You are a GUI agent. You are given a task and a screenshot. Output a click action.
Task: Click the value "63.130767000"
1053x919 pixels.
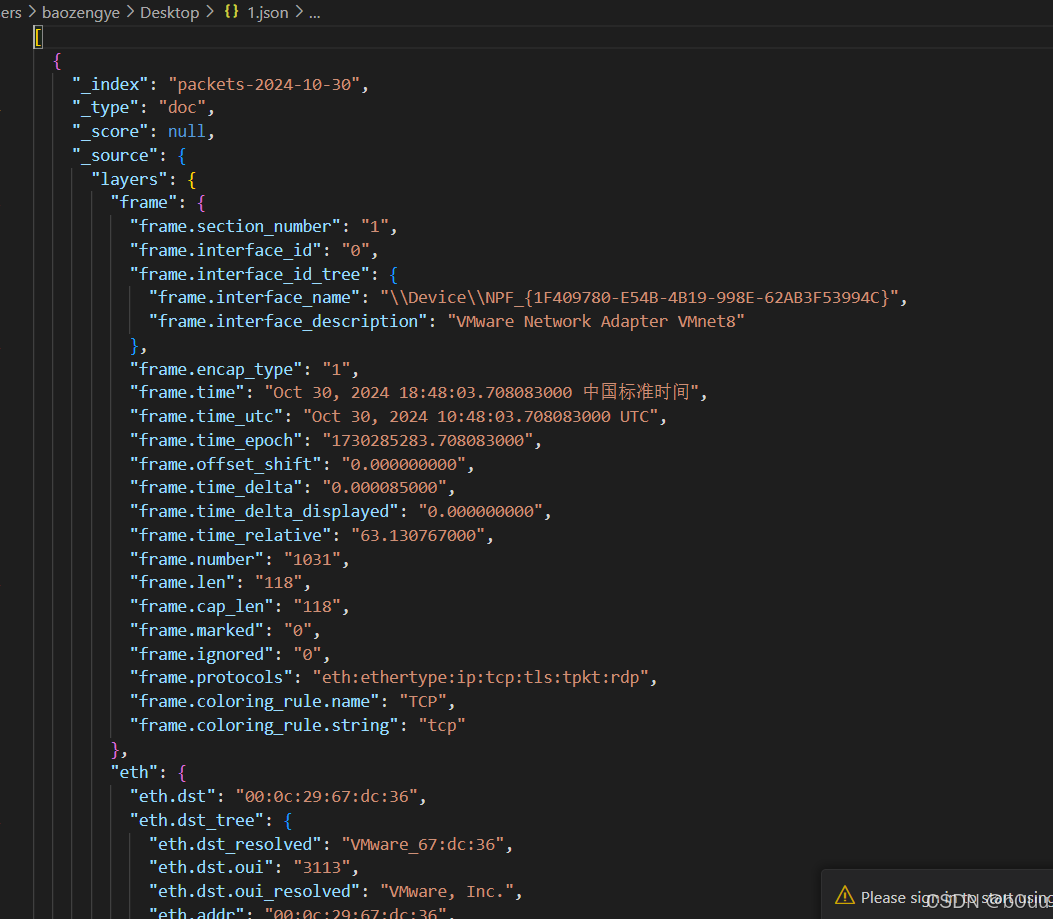(x=418, y=535)
